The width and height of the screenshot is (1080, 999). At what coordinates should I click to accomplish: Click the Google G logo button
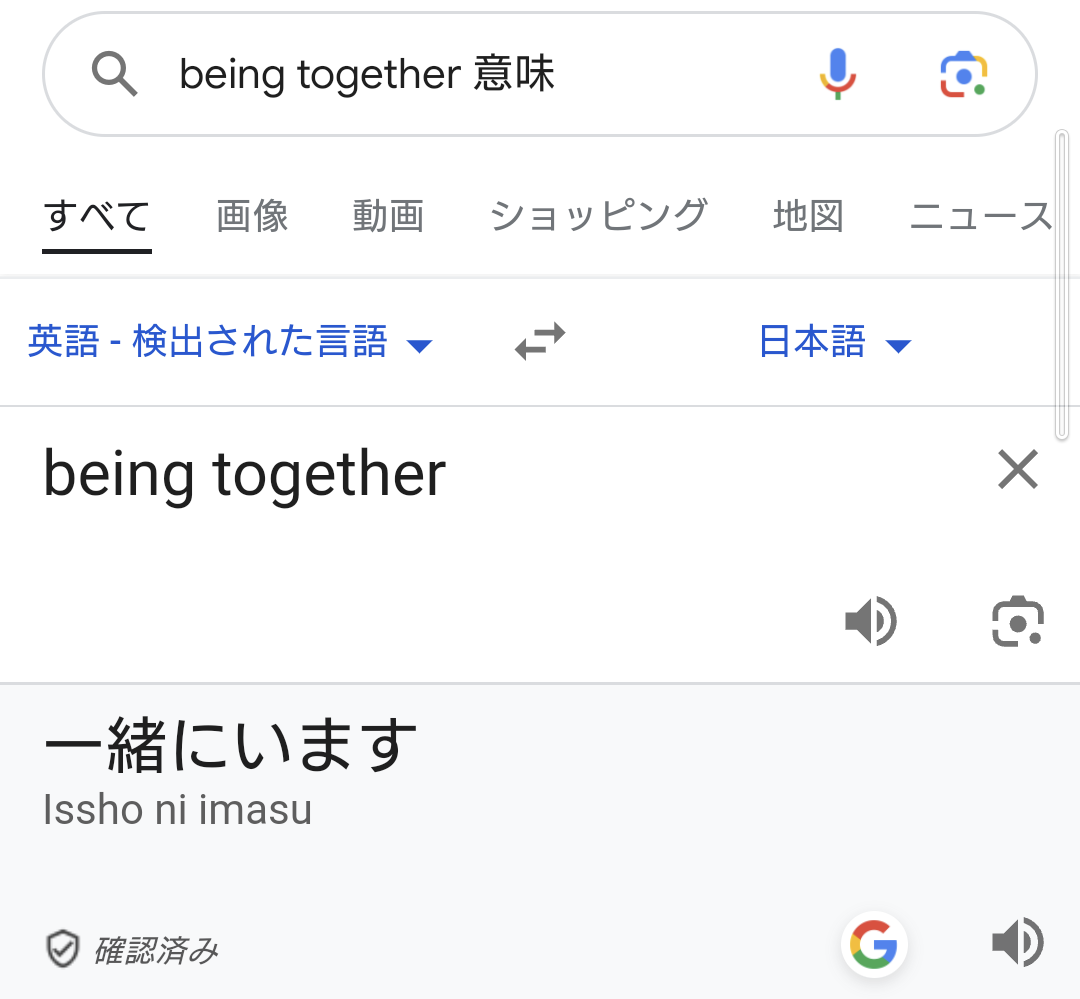point(874,943)
